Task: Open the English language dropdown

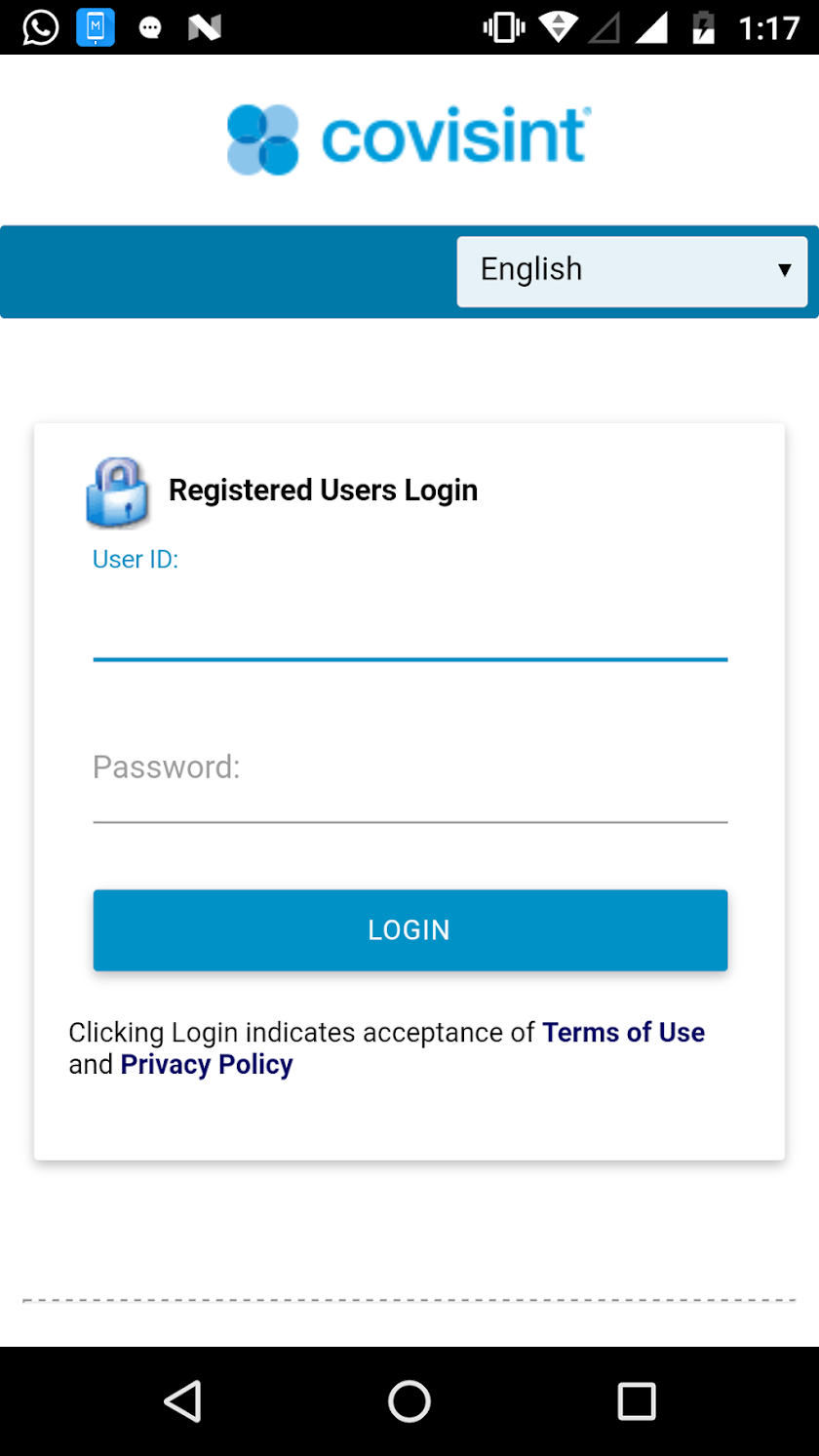Action: (632, 271)
